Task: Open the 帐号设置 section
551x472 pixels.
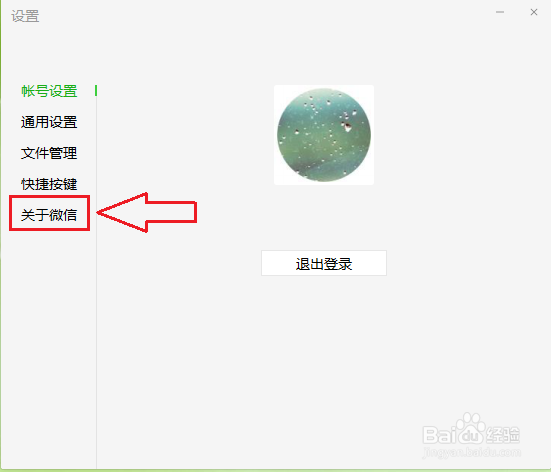Action: pyautogui.click(x=49, y=91)
